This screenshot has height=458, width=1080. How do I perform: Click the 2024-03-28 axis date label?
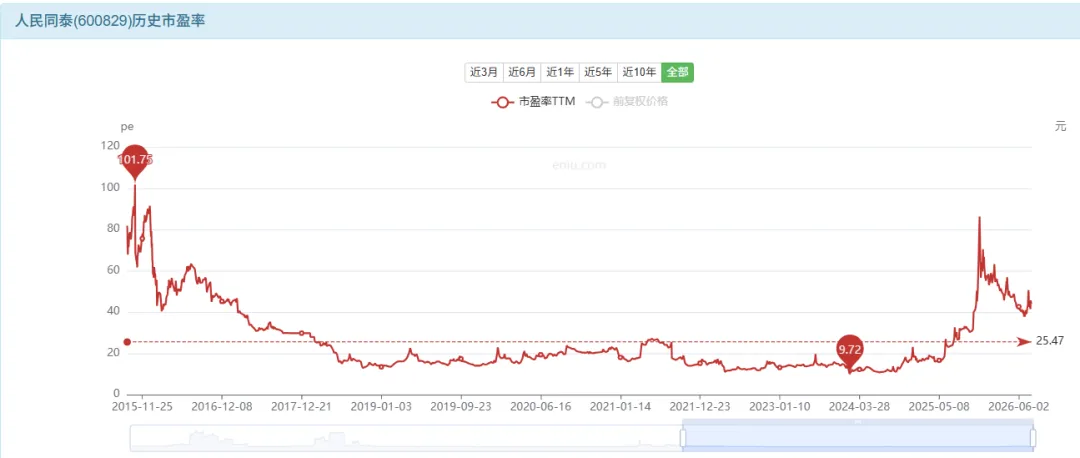859,406
